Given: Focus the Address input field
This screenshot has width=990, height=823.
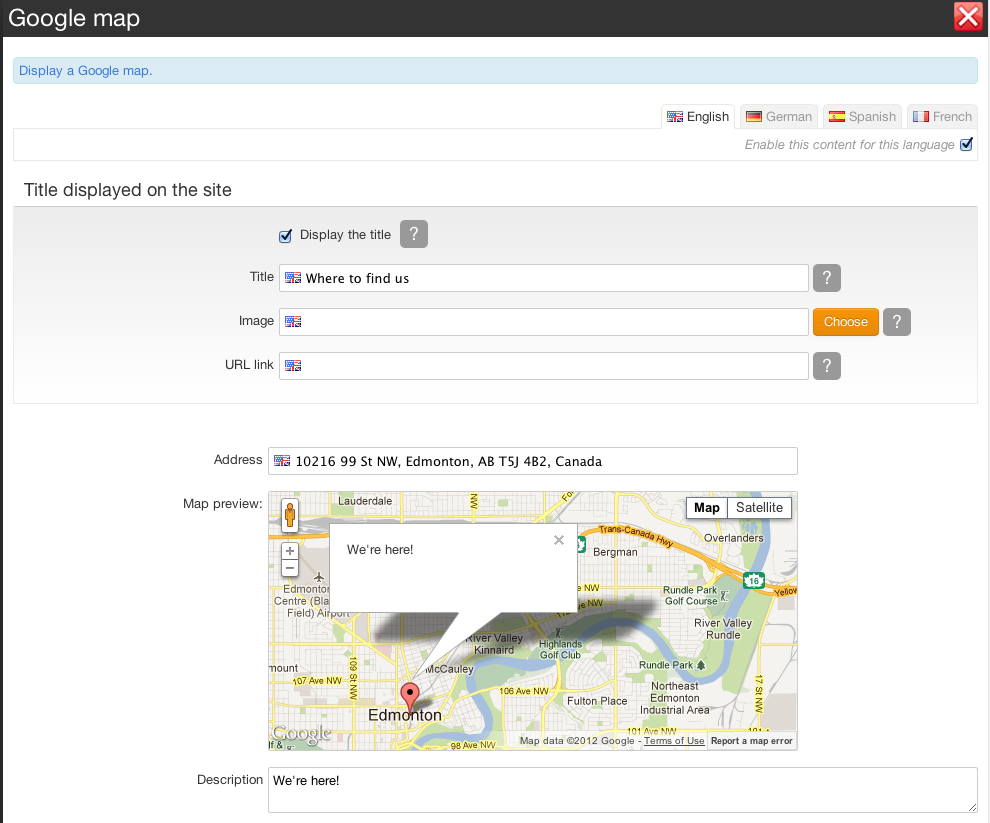Looking at the screenshot, I should tap(533, 461).
